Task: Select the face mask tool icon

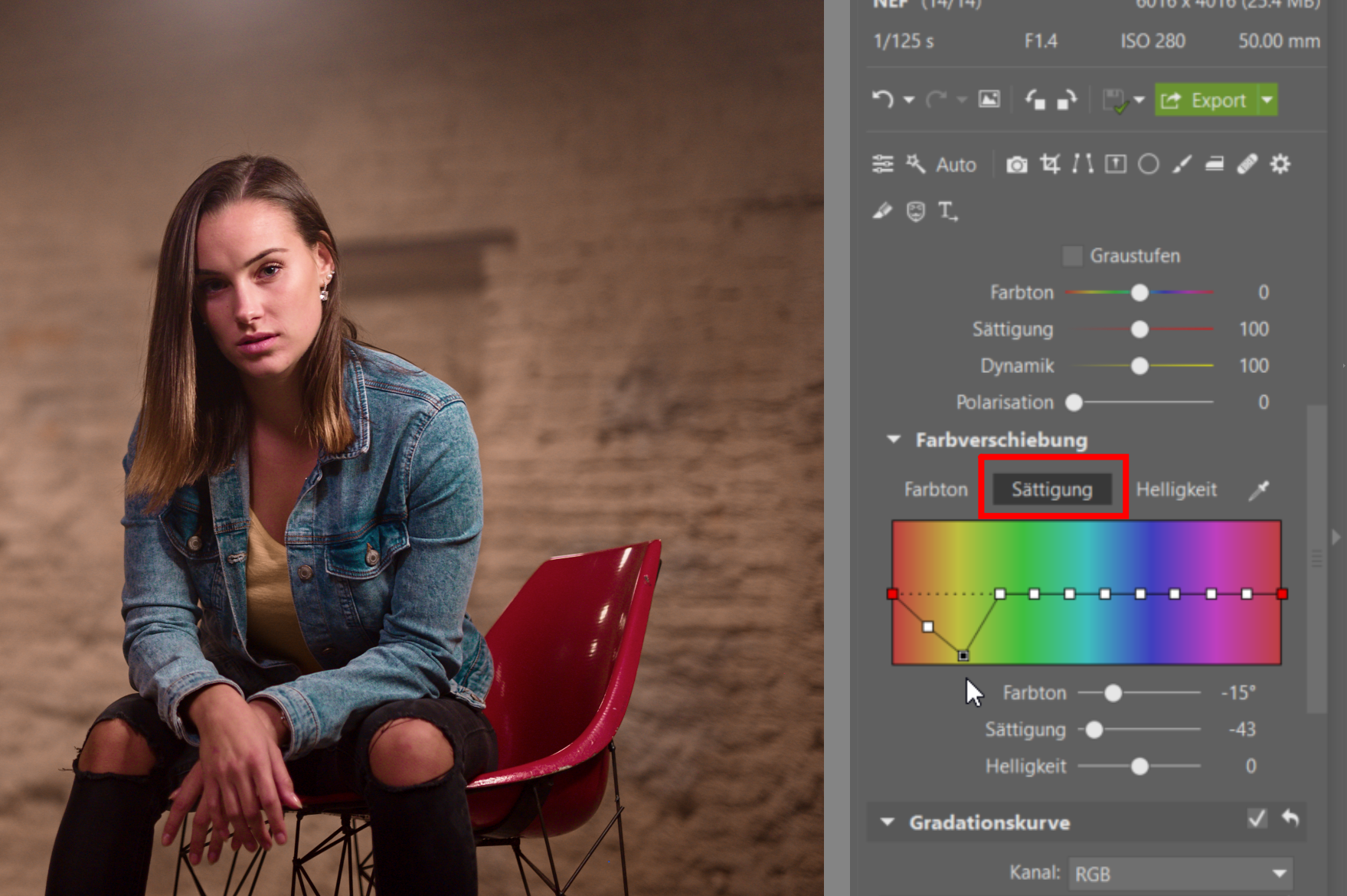Action: [916, 211]
